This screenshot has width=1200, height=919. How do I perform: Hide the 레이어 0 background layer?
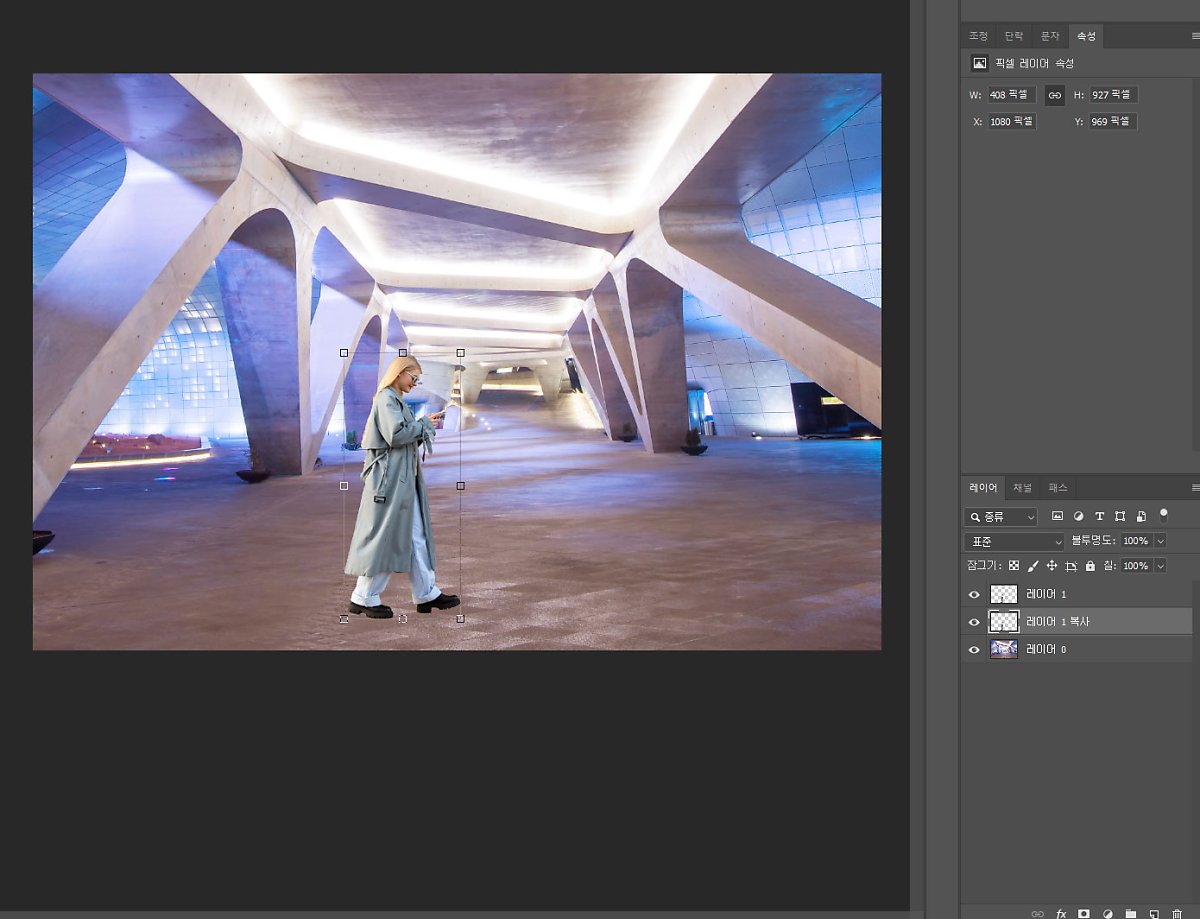[974, 649]
